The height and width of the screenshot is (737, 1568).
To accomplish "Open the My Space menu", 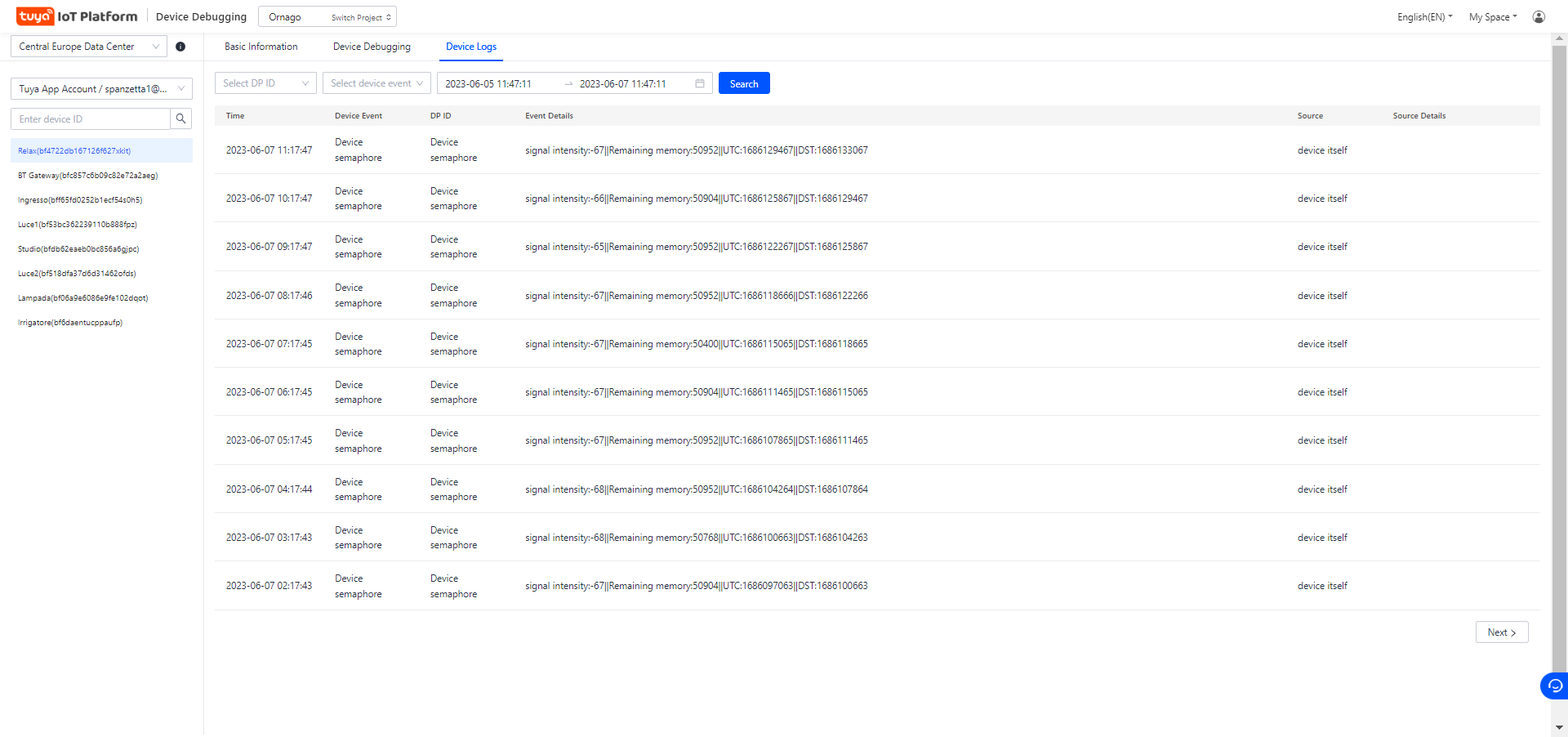I will (1491, 16).
